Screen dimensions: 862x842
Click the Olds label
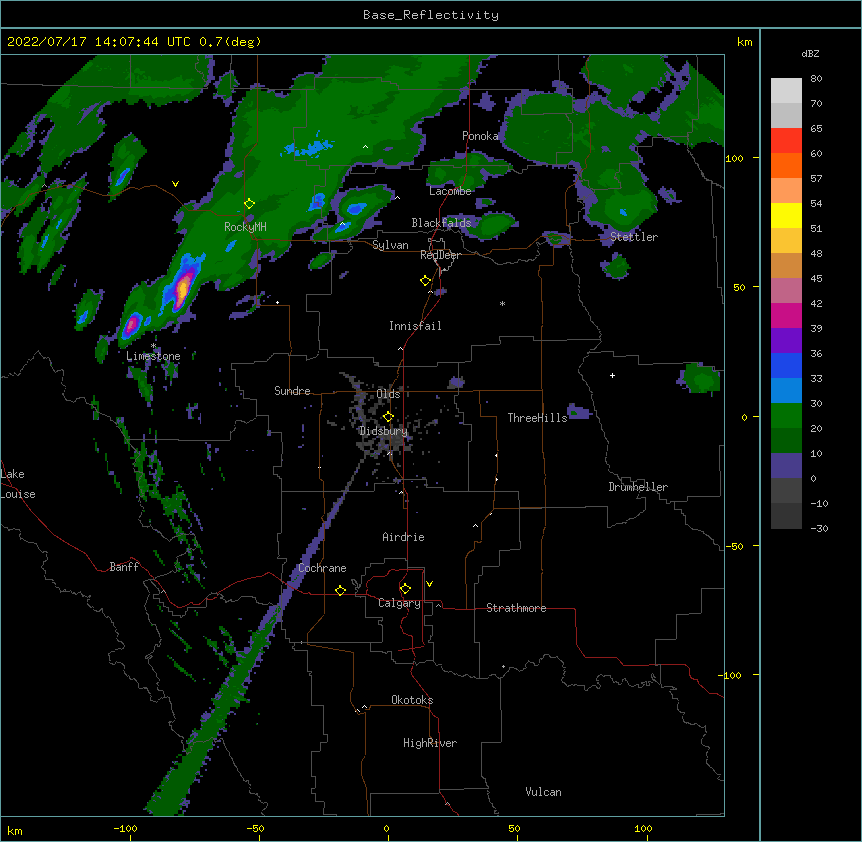click(x=388, y=394)
